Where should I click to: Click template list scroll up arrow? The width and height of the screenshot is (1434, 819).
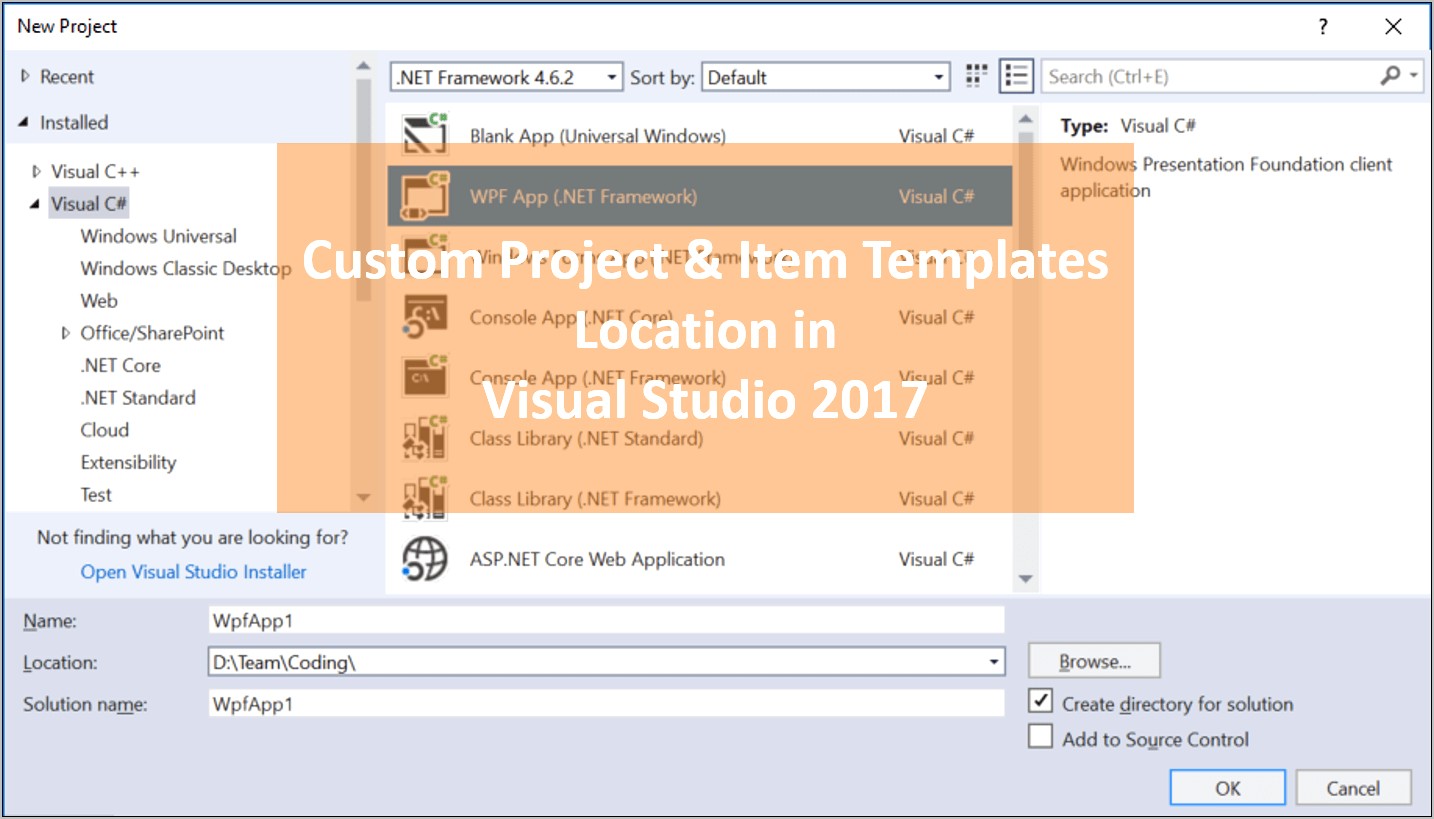coord(1025,119)
